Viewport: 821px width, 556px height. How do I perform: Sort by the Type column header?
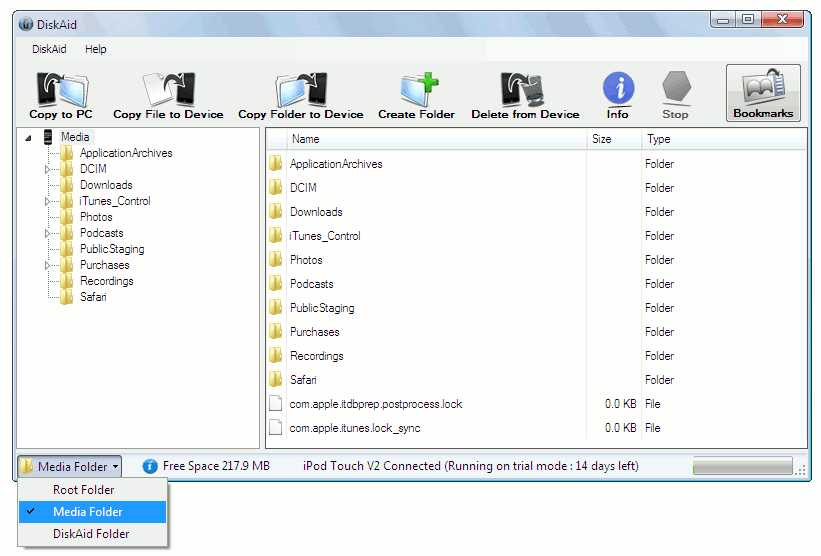point(724,139)
